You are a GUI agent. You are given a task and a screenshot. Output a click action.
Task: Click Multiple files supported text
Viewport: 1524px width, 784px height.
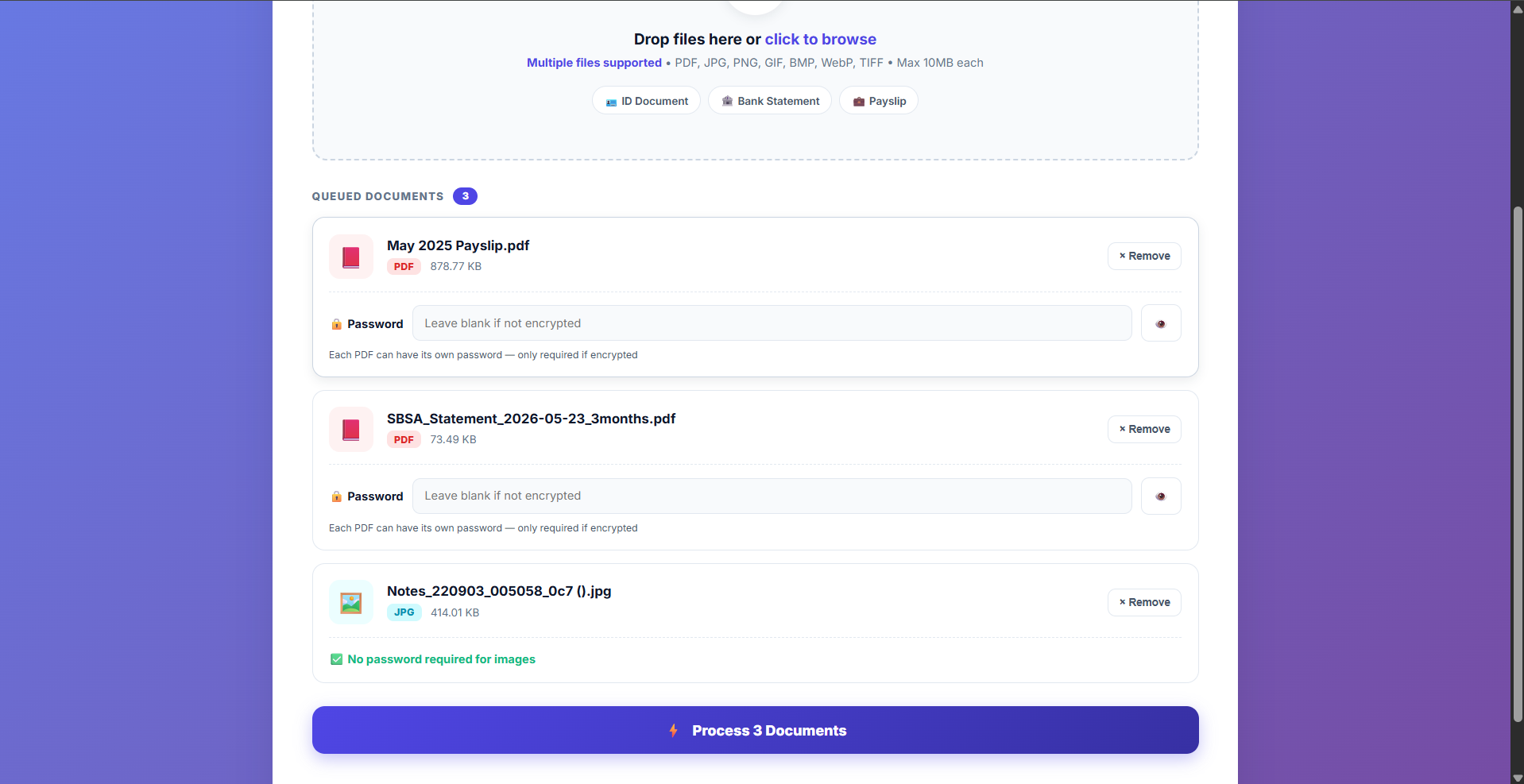point(594,63)
